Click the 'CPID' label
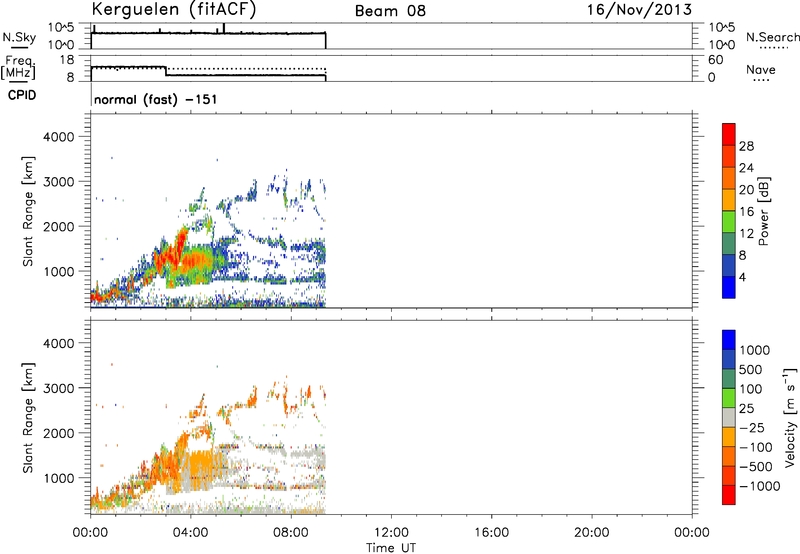The image size is (800, 554). coord(22,95)
